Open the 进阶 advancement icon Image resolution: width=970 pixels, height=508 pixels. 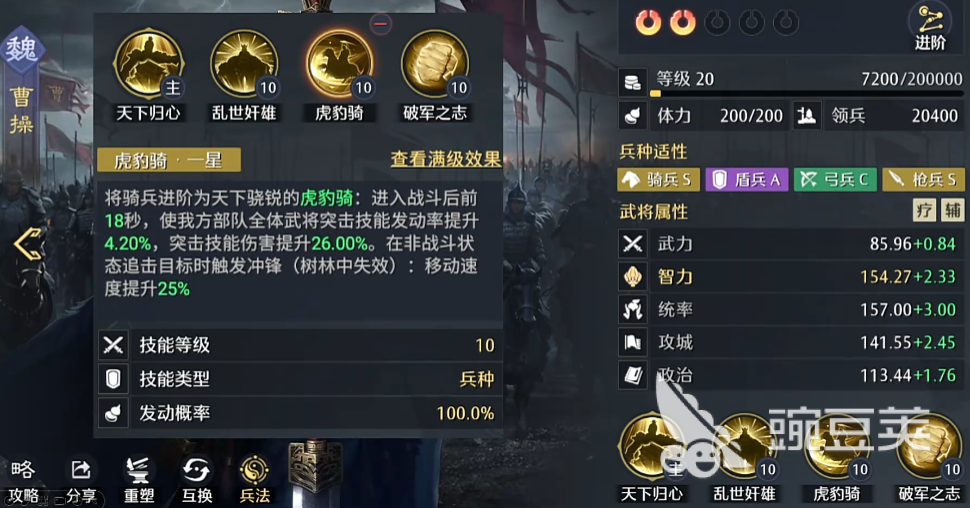(930, 27)
